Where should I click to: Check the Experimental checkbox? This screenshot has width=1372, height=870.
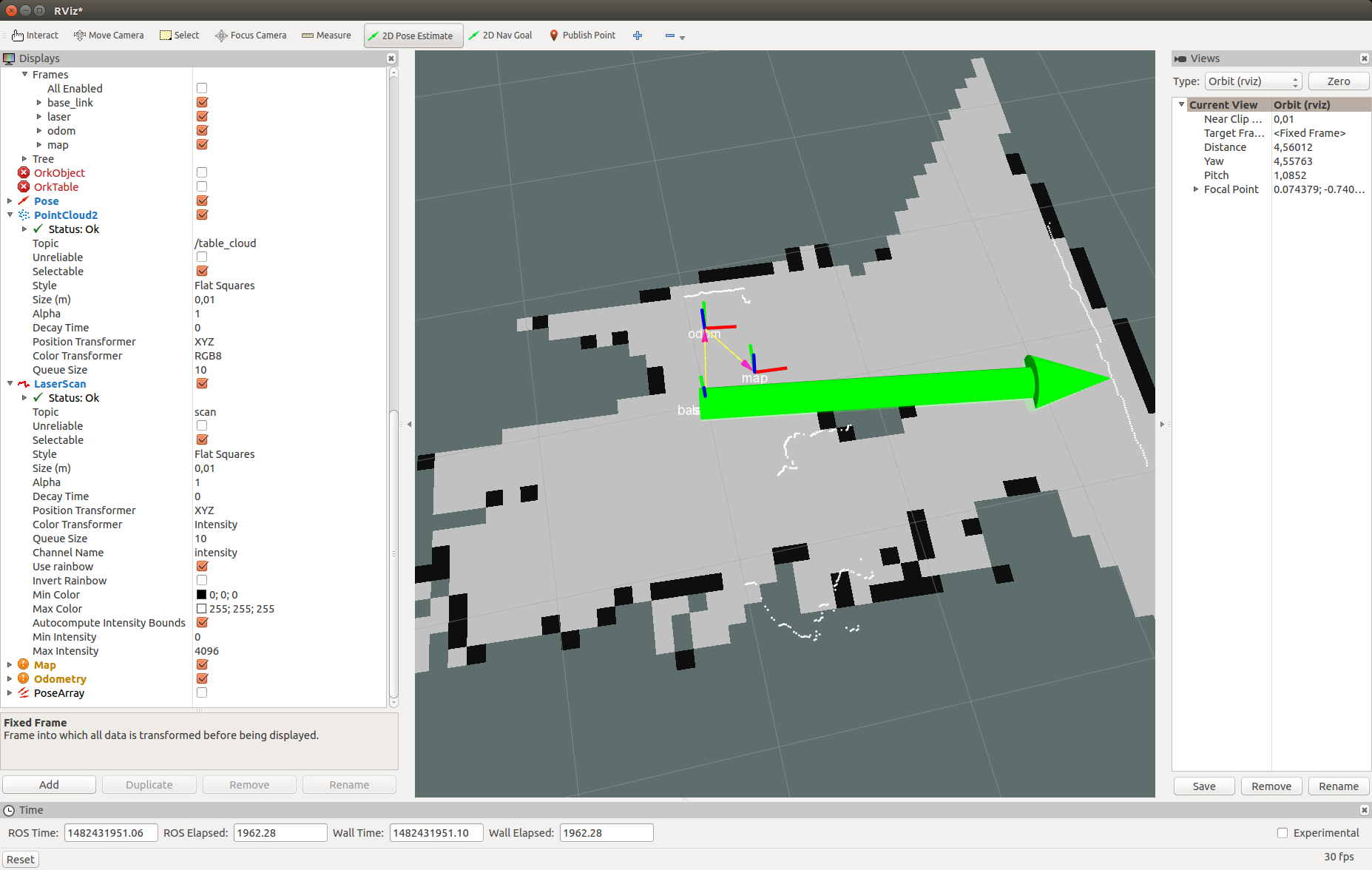(1283, 833)
